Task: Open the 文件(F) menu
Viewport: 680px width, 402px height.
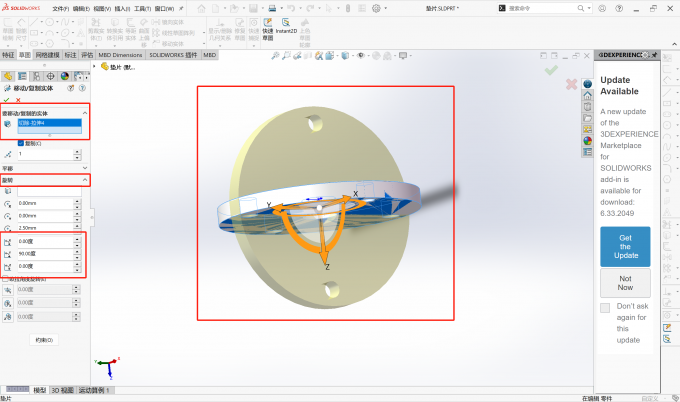Action: [x=61, y=9]
